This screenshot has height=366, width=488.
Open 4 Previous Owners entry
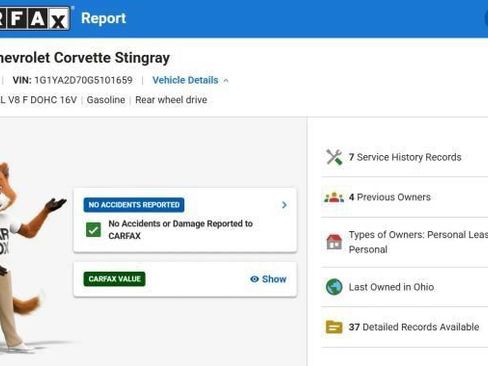click(390, 197)
